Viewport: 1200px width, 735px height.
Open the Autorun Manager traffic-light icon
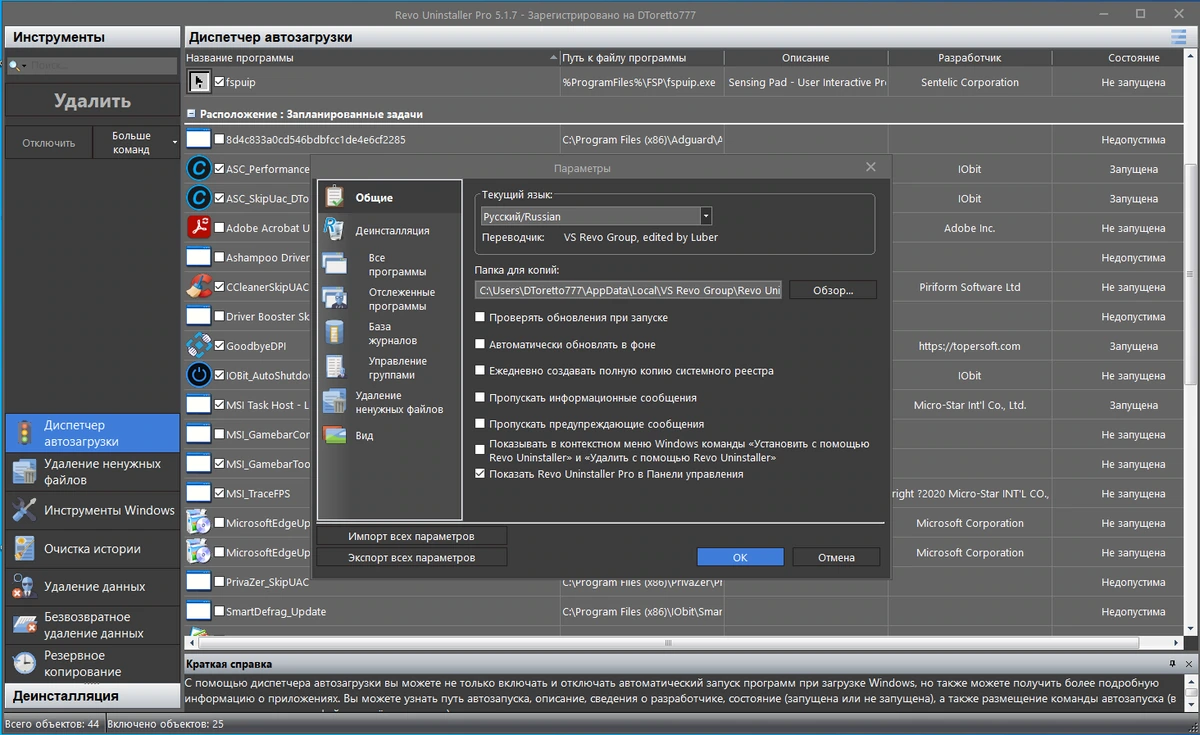point(24,433)
